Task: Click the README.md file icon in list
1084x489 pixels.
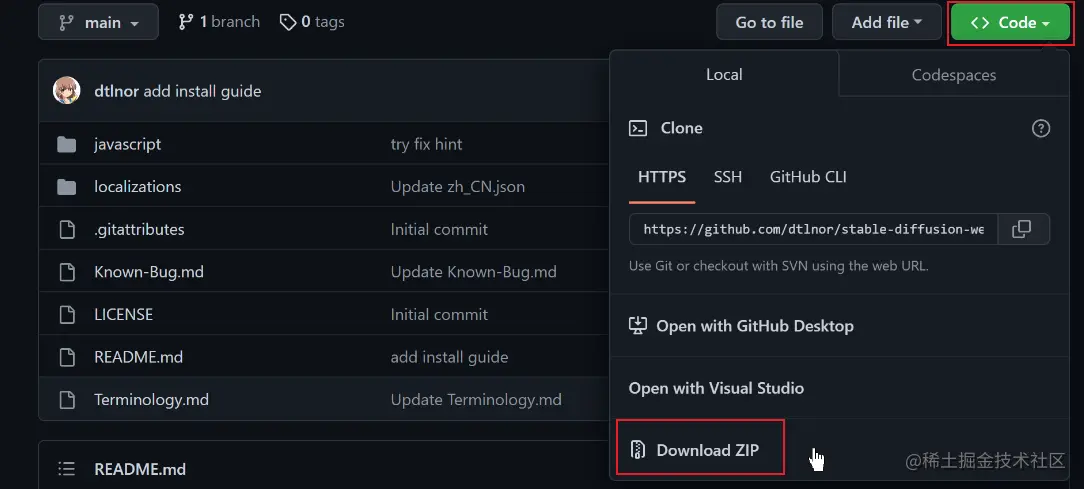Action: tap(66, 358)
